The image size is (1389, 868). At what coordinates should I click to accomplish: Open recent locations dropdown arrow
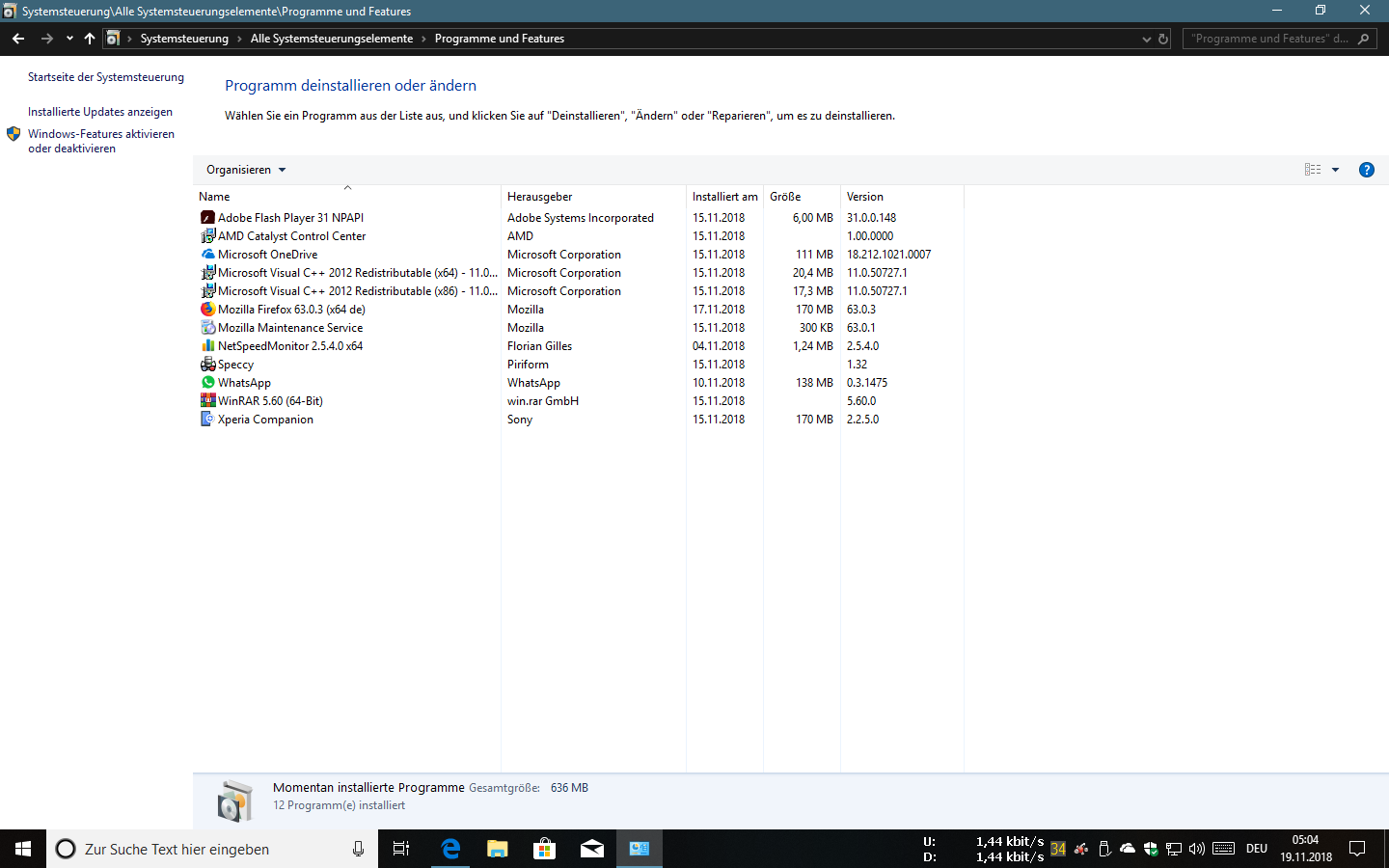[69, 39]
